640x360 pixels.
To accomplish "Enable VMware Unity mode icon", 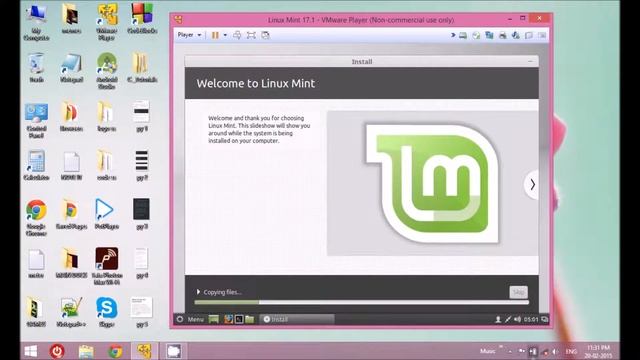I will click(265, 35).
